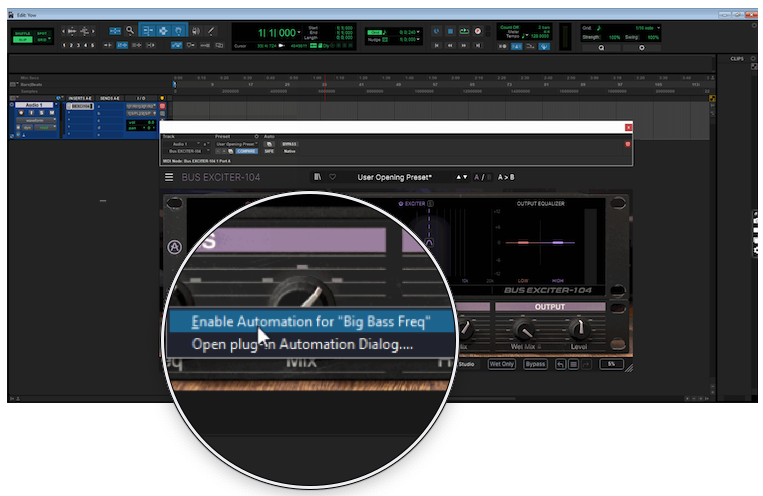The width and height of the screenshot is (763, 496).
Task: Click the LOW band handle in Output Equalizer
Action: pos(523,242)
